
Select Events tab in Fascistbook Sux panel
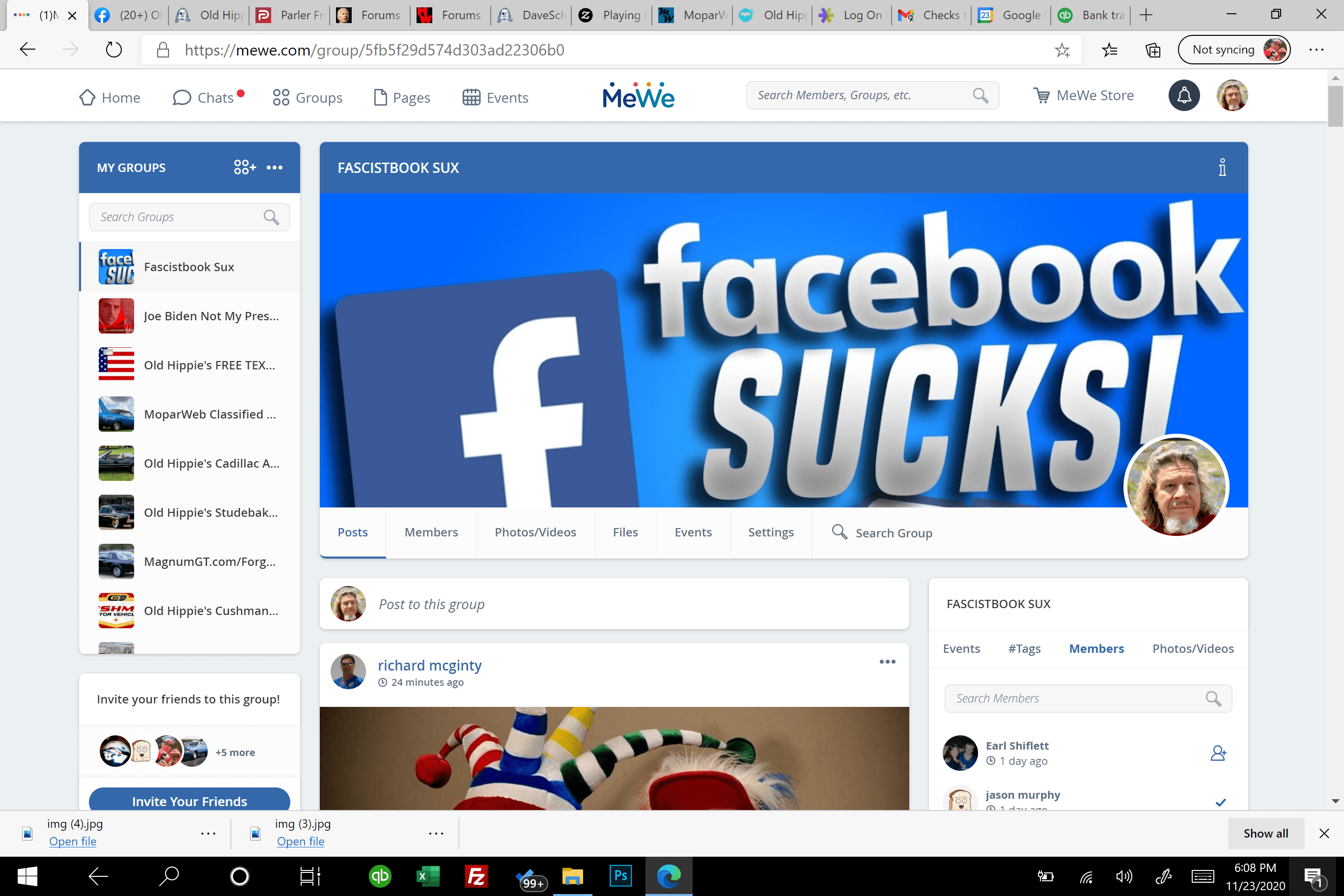961,648
